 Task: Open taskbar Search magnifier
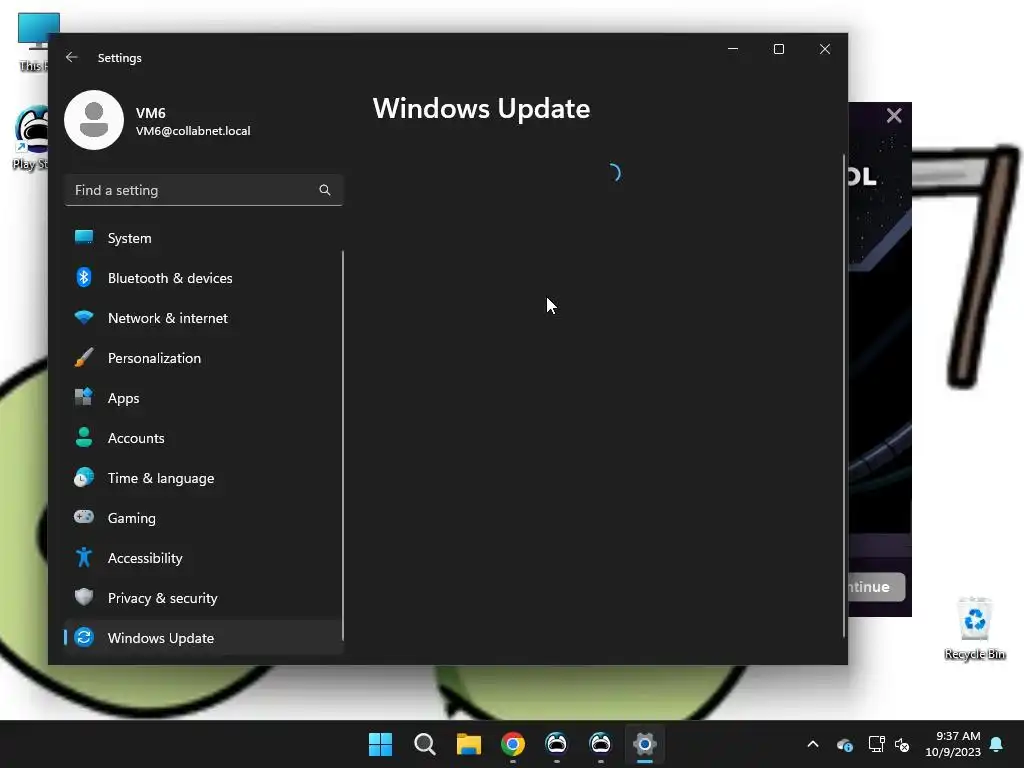pyautogui.click(x=424, y=744)
